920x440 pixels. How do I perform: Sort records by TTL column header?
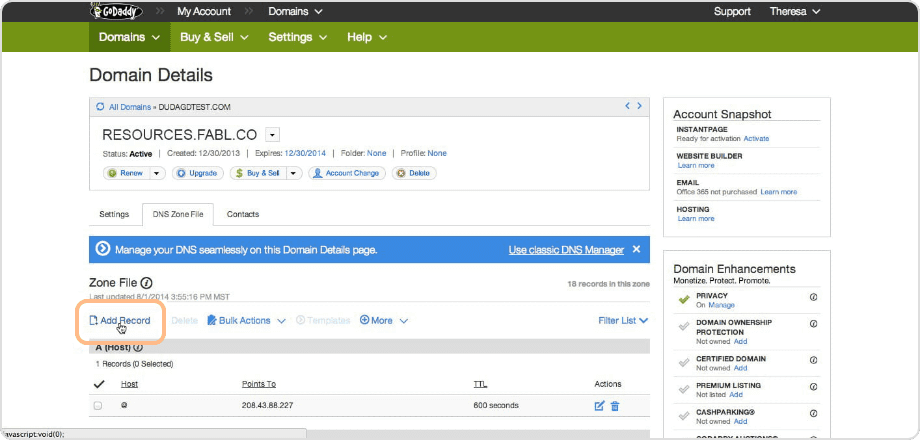480,384
